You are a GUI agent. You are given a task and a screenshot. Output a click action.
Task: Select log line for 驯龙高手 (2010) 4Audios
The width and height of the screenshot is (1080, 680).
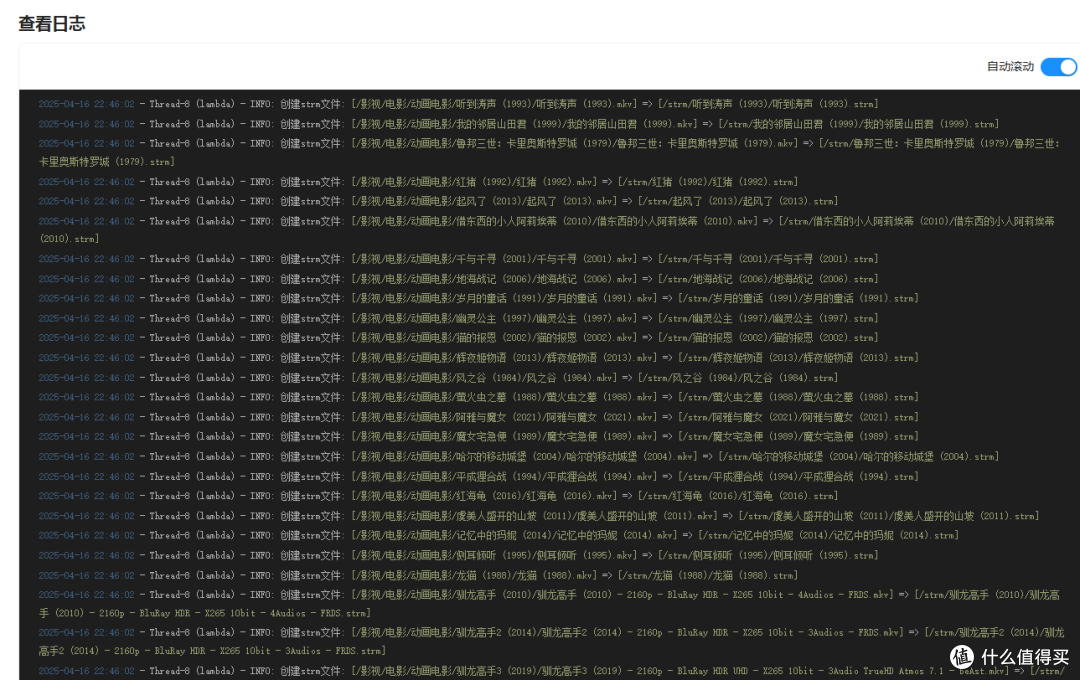tap(549, 604)
